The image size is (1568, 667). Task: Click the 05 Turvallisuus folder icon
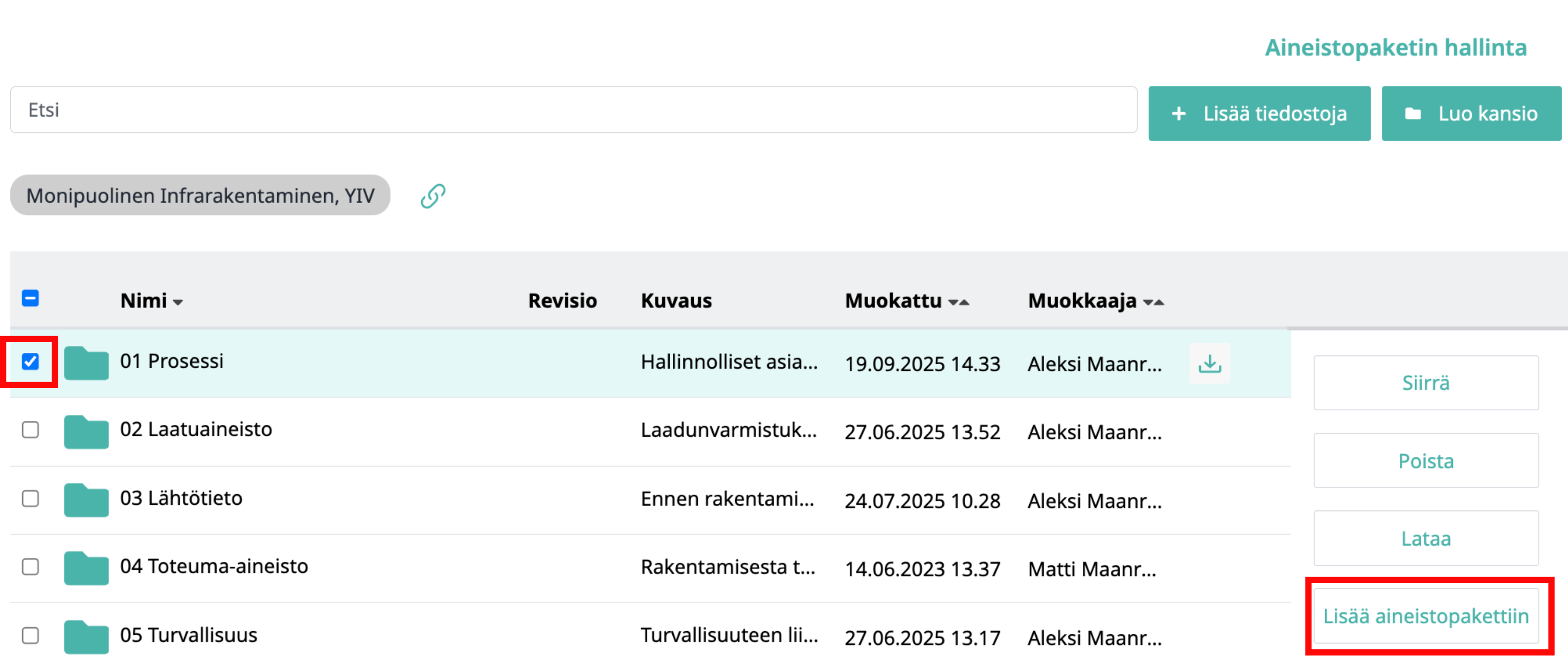click(86, 636)
